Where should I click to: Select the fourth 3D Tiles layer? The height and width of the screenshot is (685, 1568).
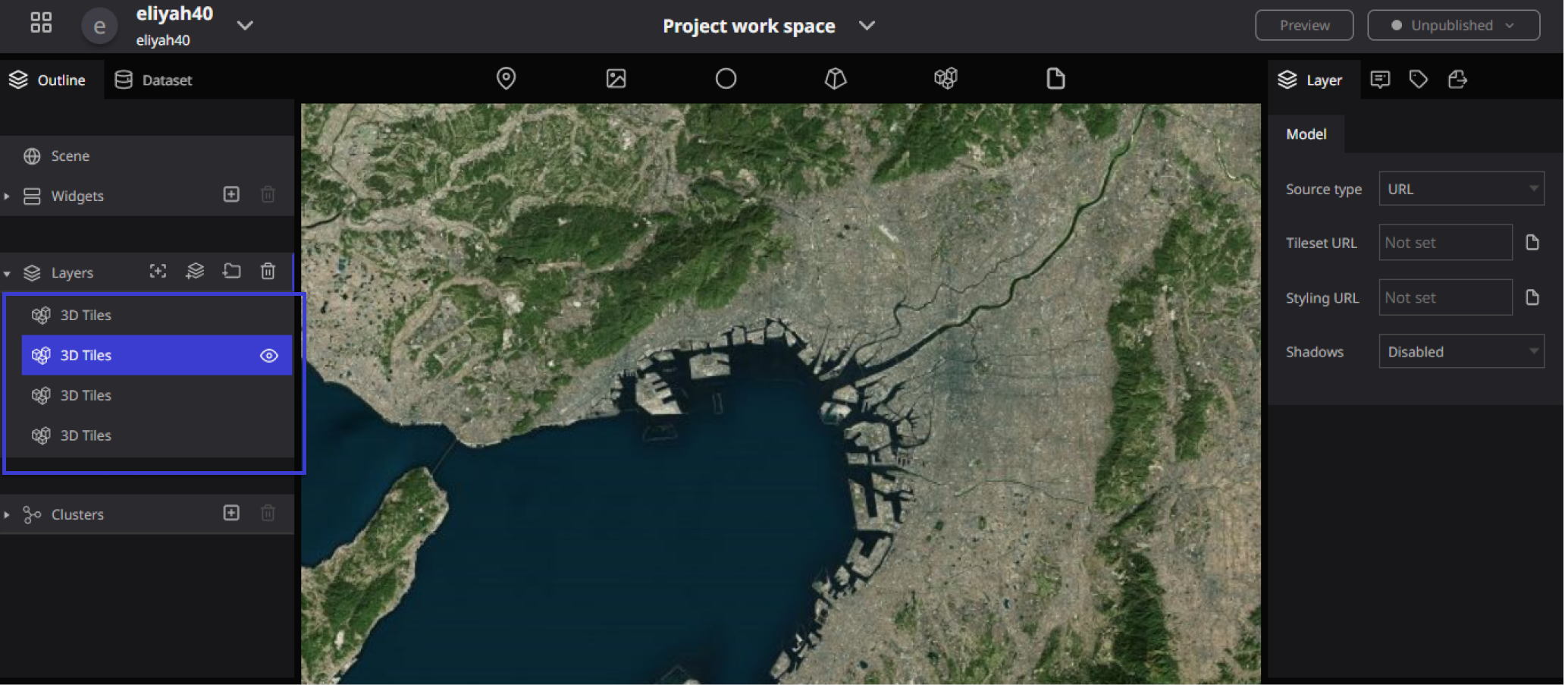pyautogui.click(x=157, y=435)
